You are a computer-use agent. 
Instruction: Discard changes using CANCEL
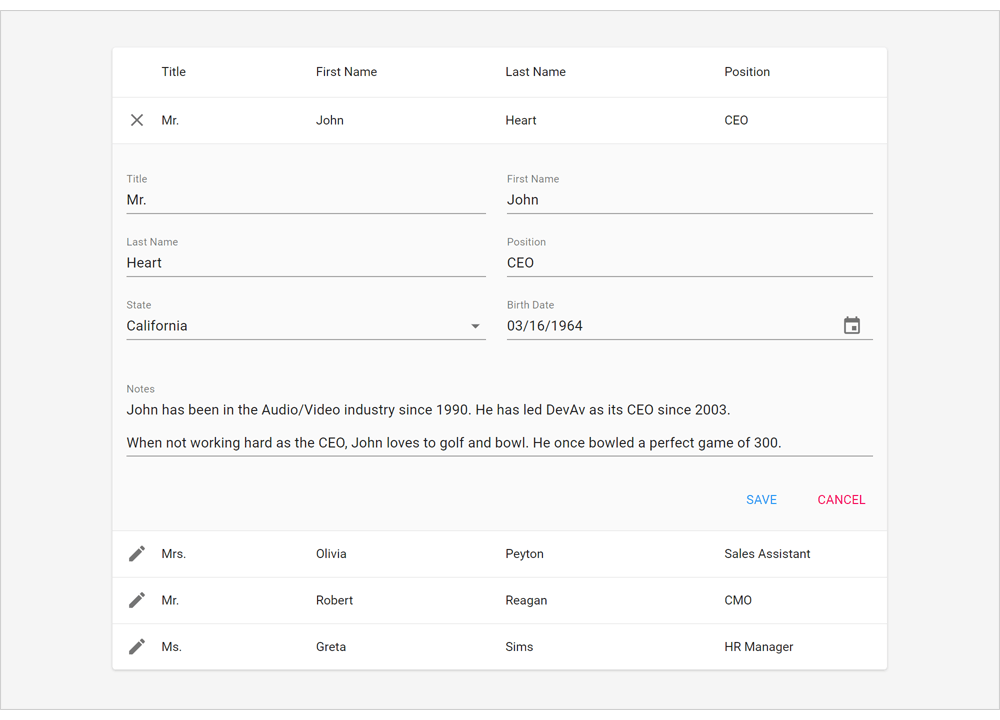(841, 499)
